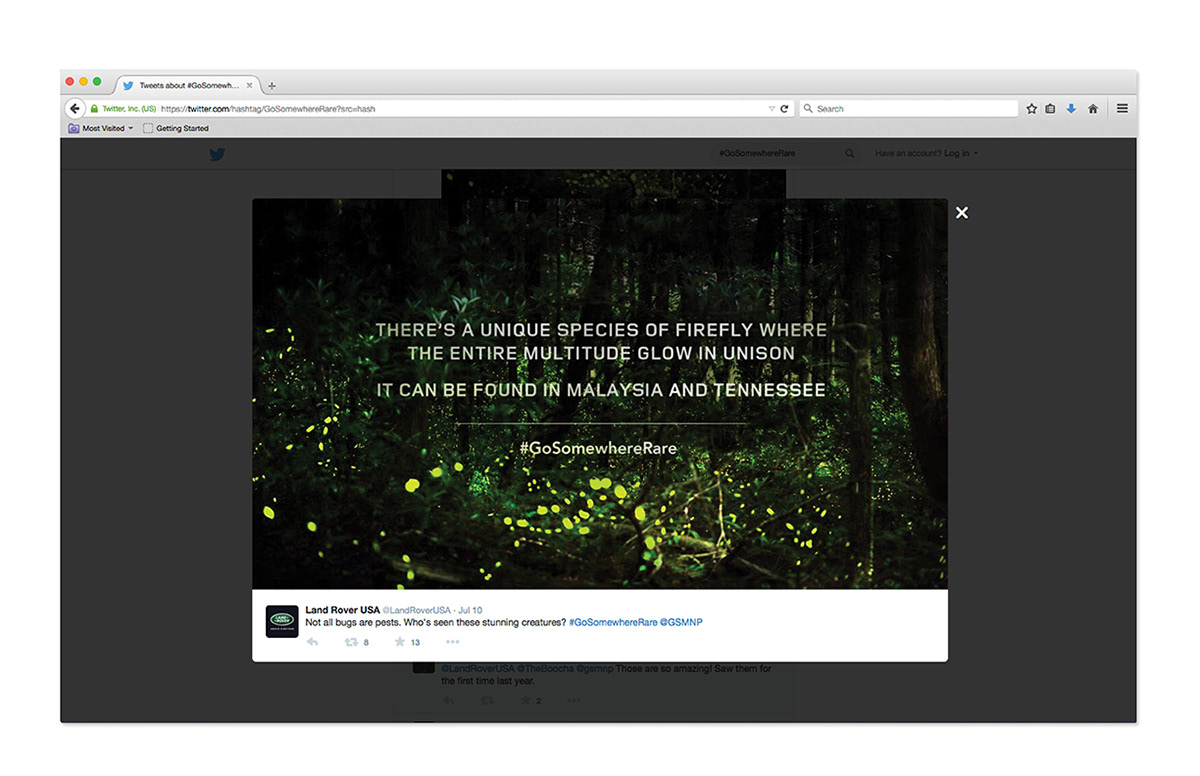Open the Getting Started bookmark
Image resolution: width=1200 pixels, height=776 pixels.
coord(176,128)
